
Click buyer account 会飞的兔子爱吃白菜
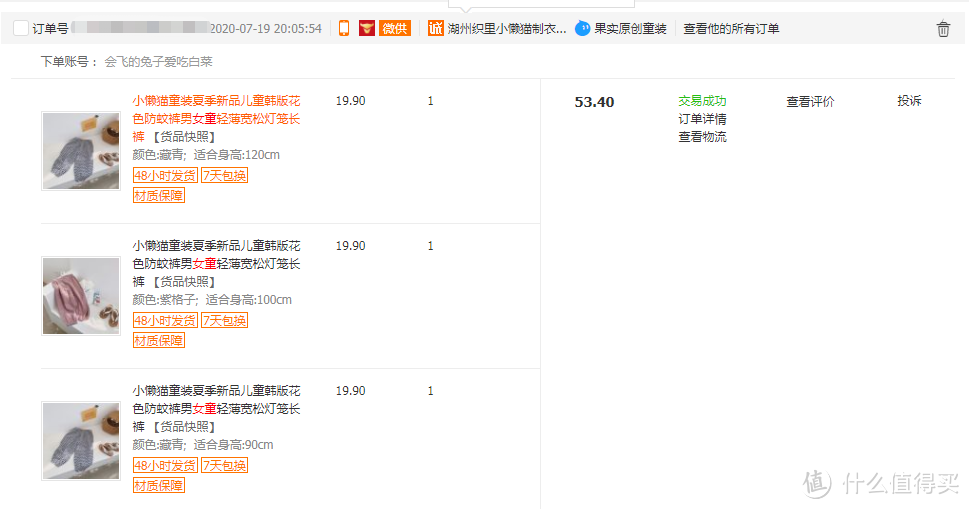click(158, 62)
